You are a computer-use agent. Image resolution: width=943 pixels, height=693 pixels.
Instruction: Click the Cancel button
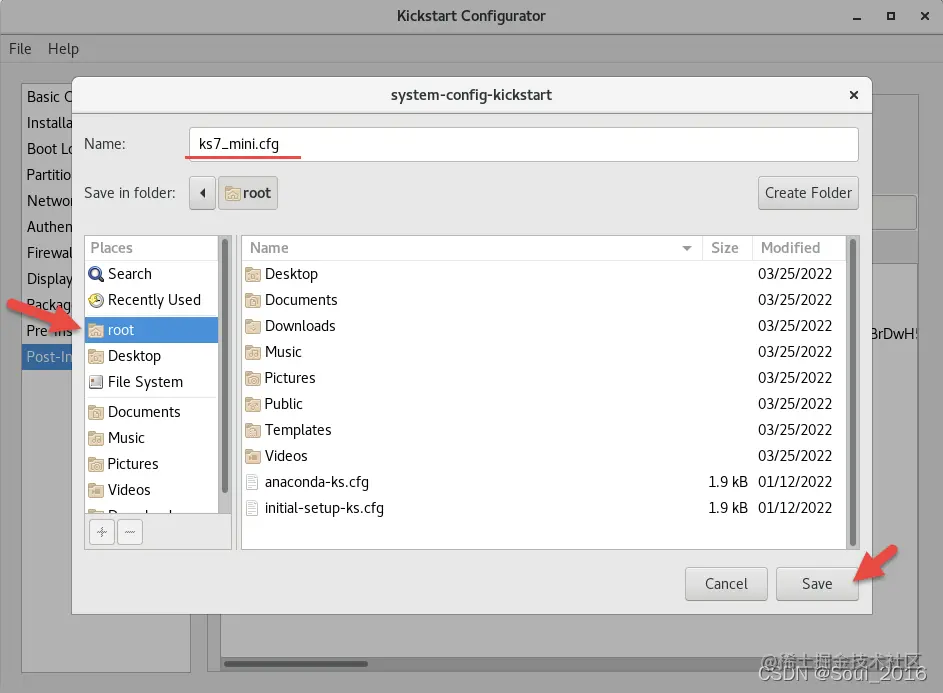[726, 584]
